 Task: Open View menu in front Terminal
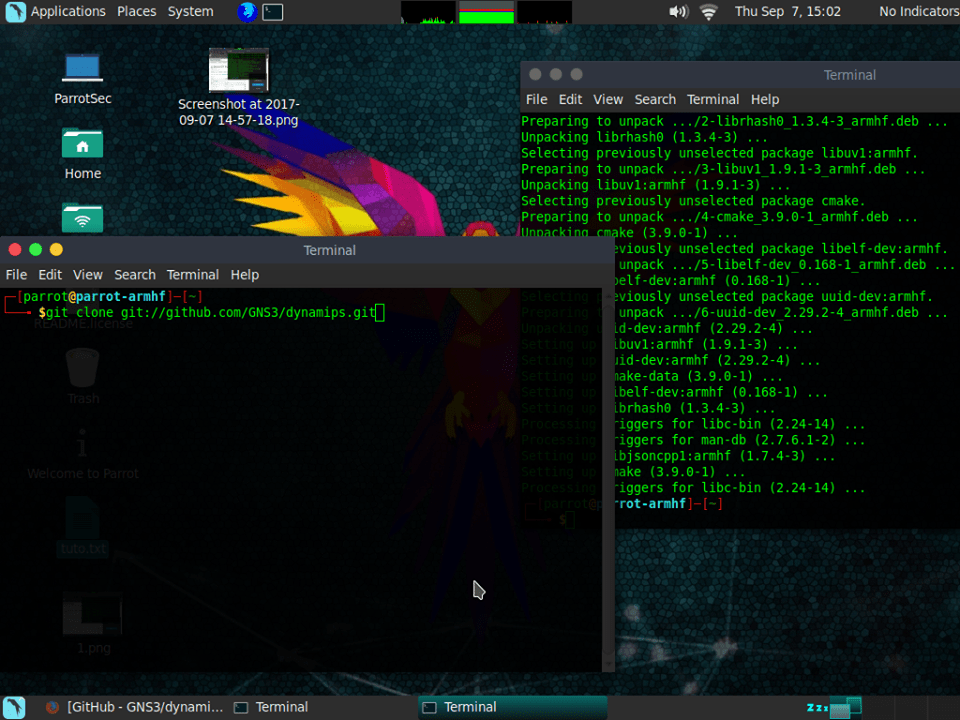click(88, 275)
